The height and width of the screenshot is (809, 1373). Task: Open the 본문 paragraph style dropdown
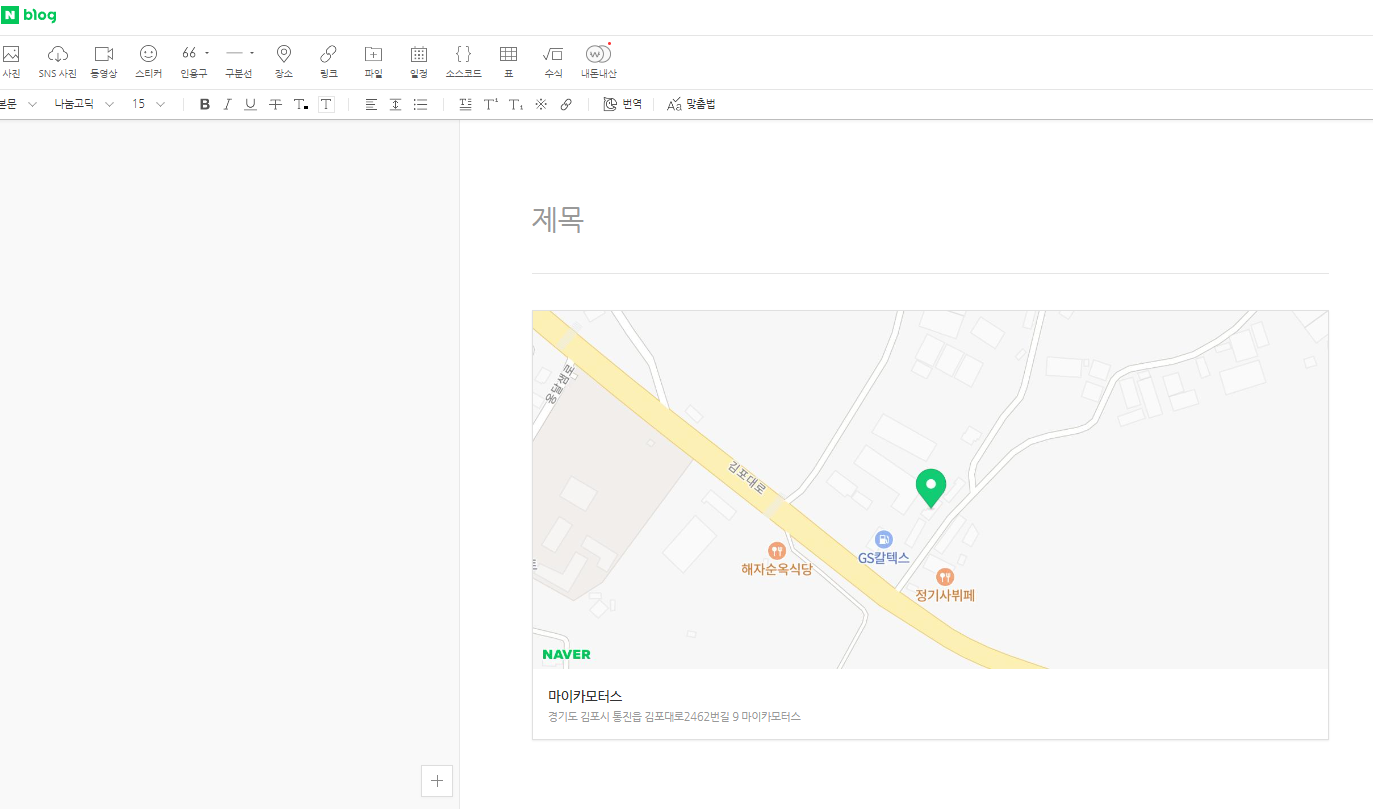[18, 104]
